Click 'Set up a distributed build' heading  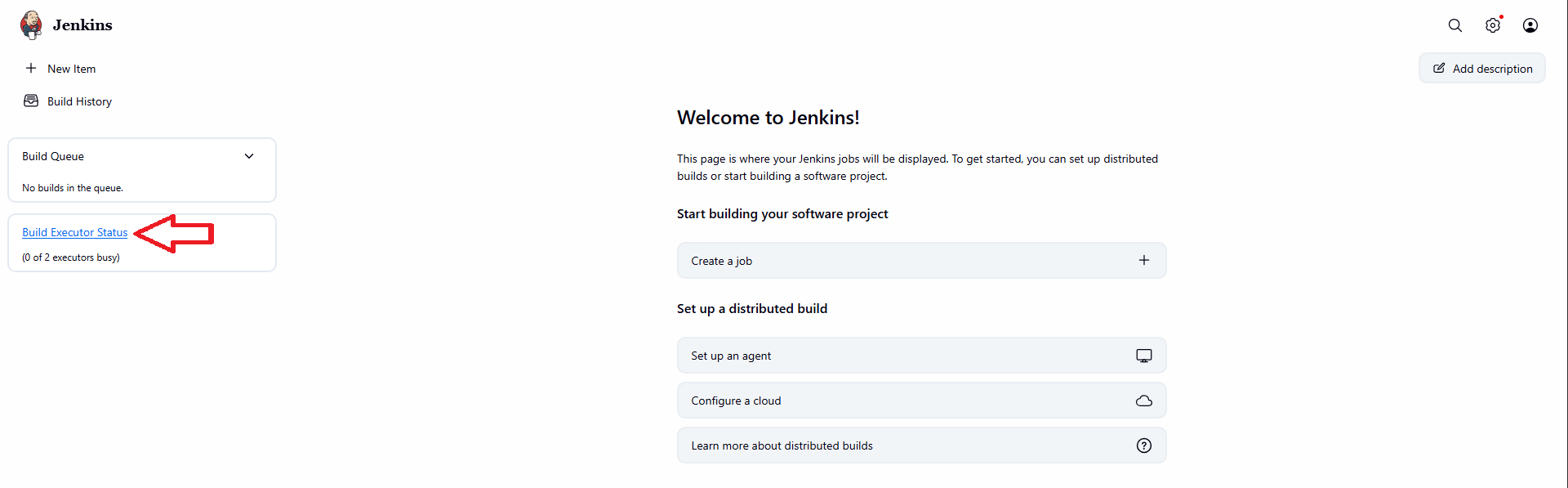[x=752, y=308]
